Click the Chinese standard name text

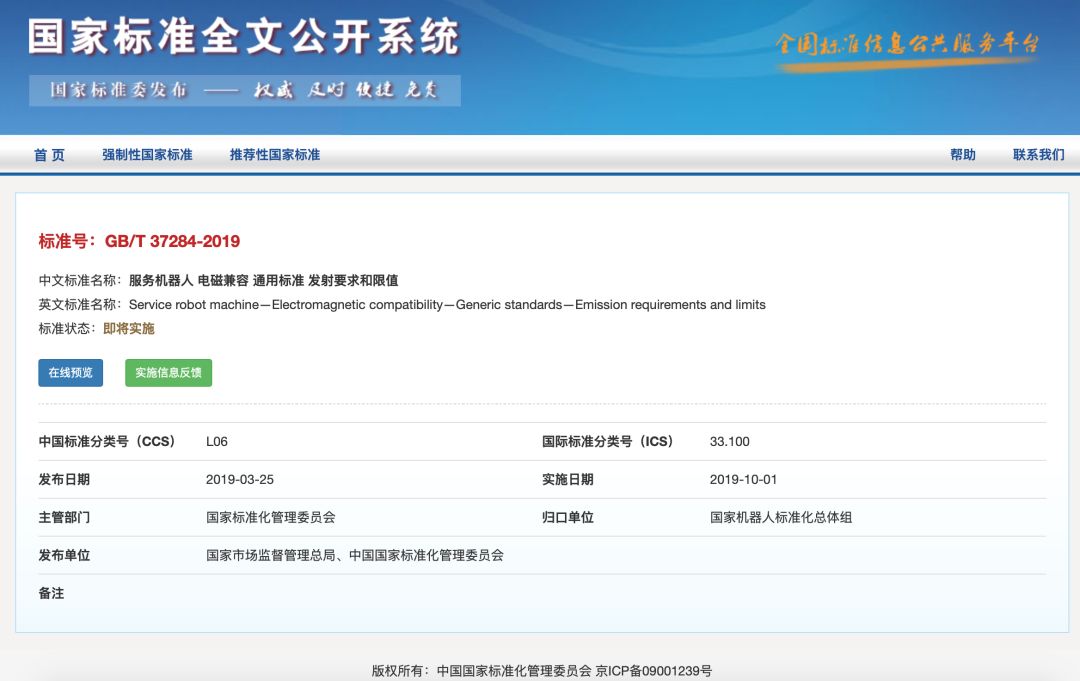[263, 281]
